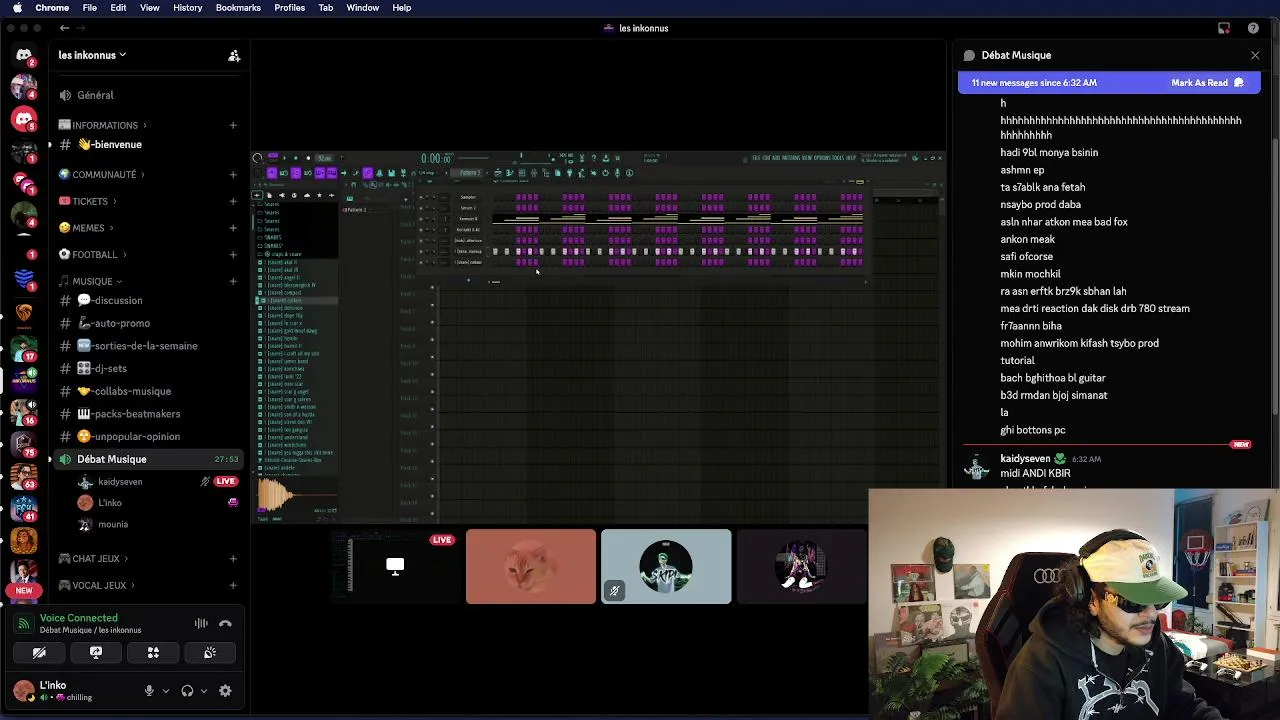Open the Discord inbox icon in the title bar
Screen dimensions: 1280x720
point(1224,28)
